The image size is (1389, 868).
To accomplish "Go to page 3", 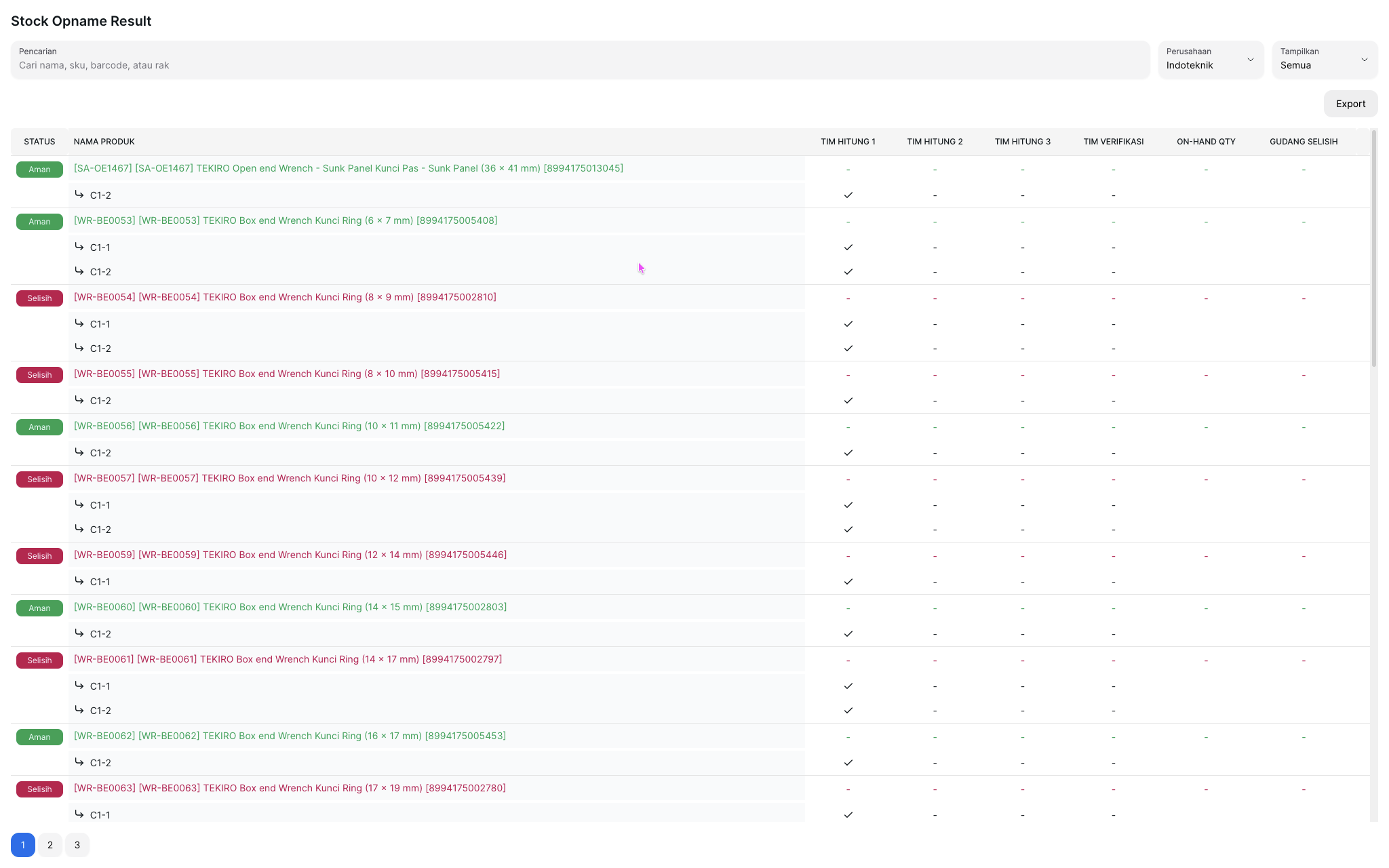I will [x=77, y=845].
